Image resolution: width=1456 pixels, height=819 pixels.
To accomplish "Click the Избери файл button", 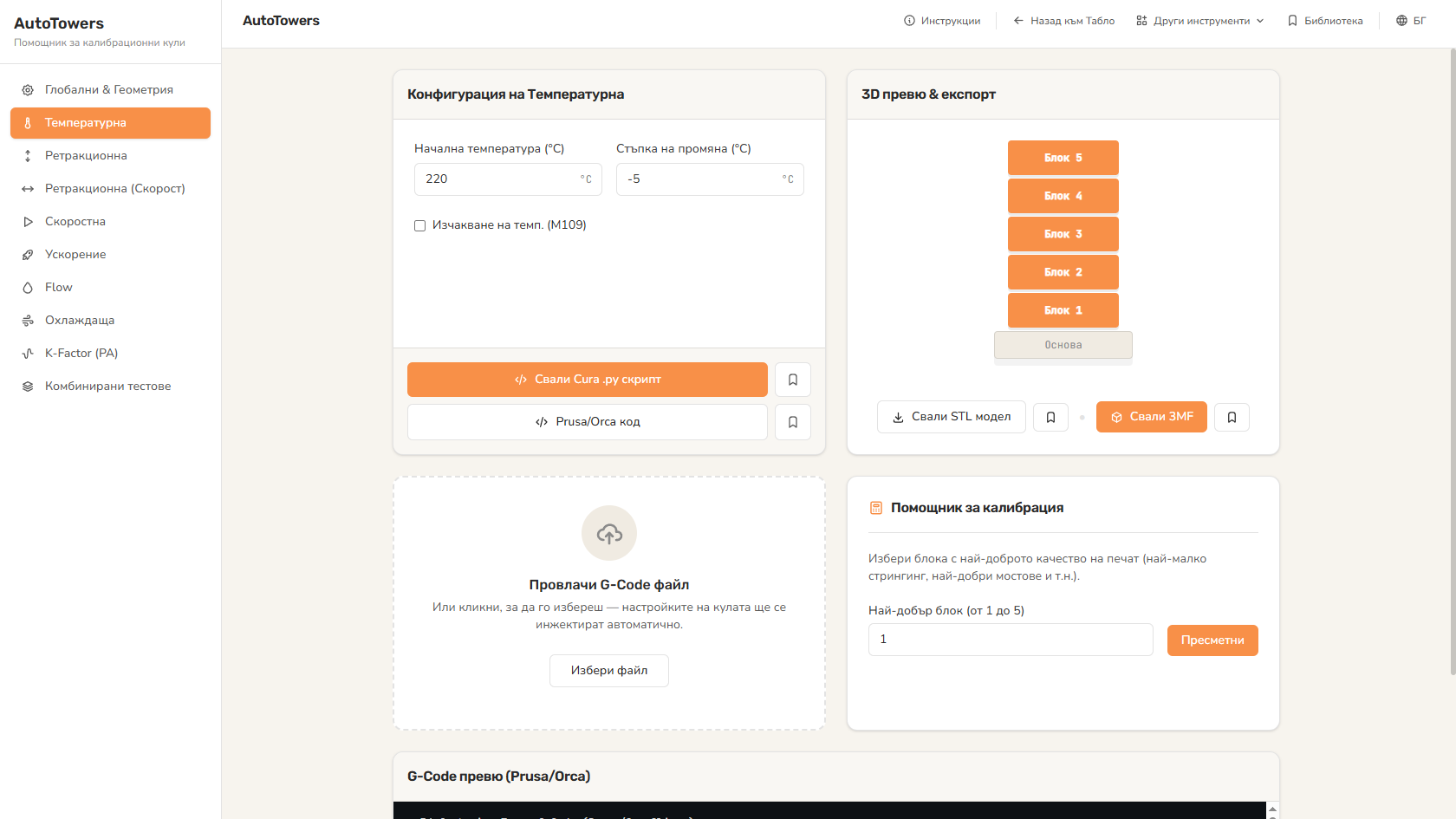I will [x=609, y=671].
